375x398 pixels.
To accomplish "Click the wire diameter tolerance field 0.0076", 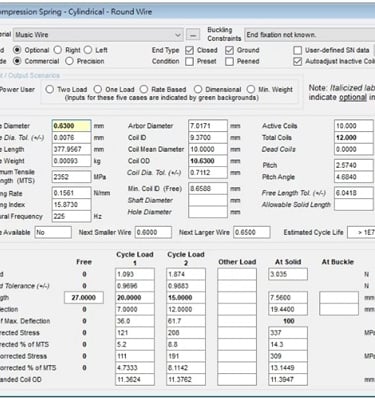I will (x=71, y=138).
